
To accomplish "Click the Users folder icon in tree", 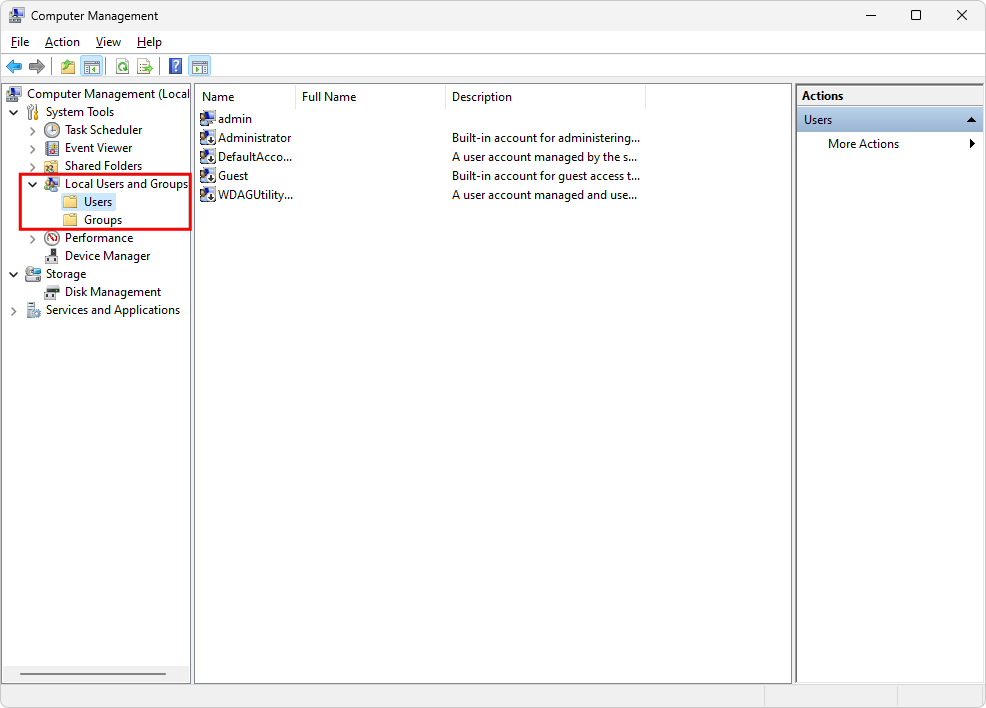I will point(70,202).
